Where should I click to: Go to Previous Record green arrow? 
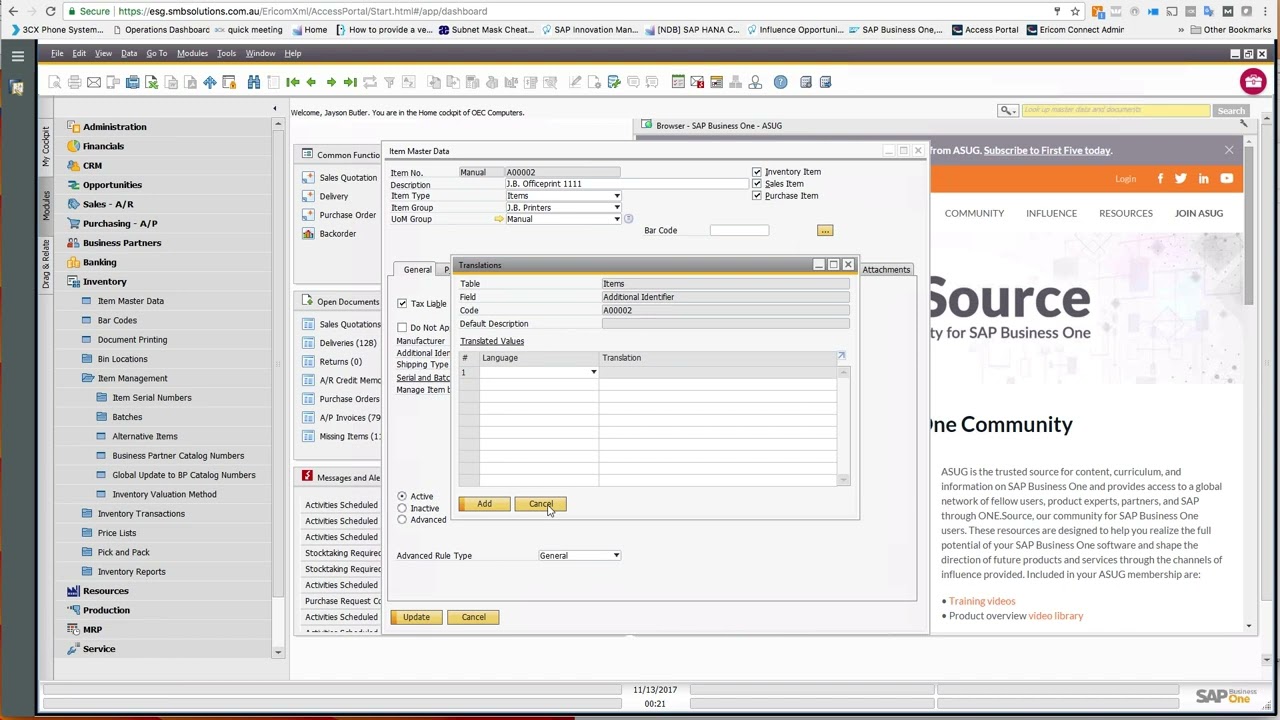pos(311,82)
